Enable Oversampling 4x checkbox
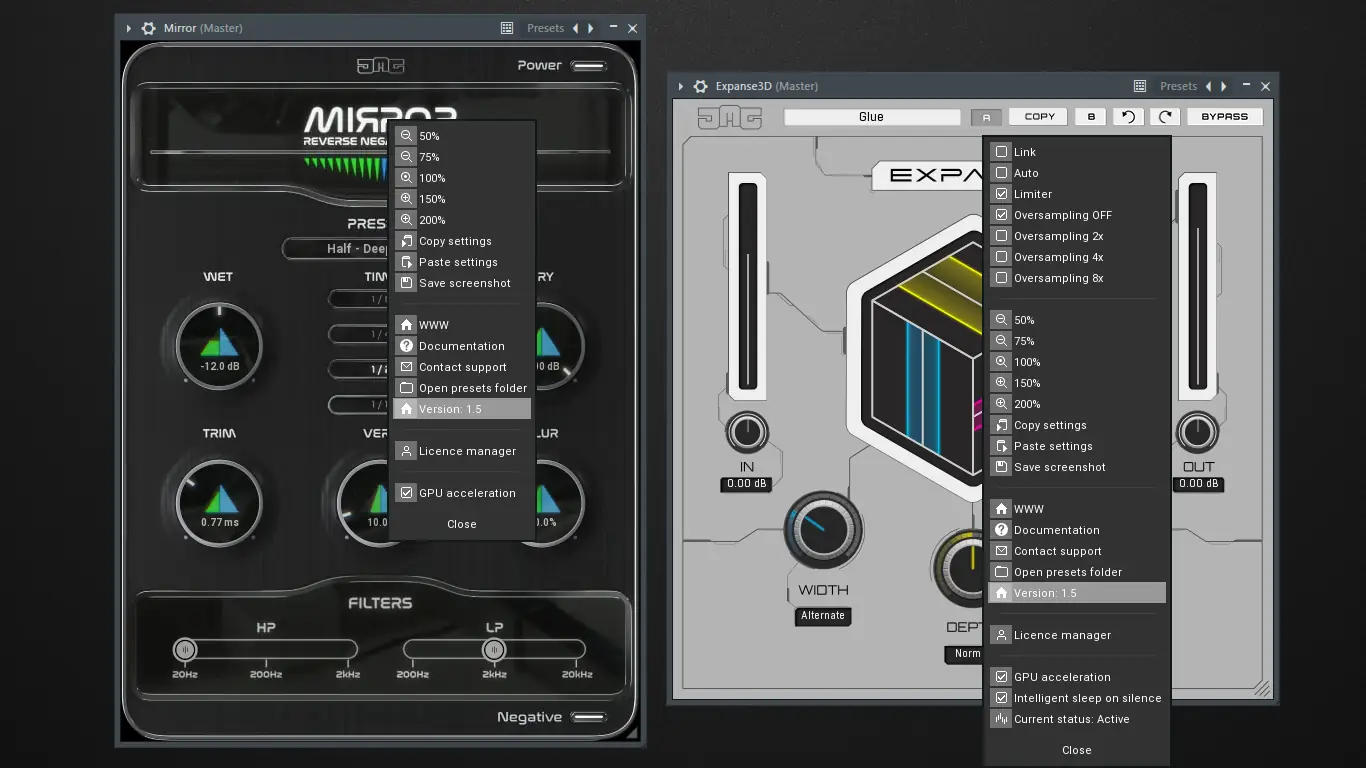The width and height of the screenshot is (1366, 768). (x=1001, y=257)
